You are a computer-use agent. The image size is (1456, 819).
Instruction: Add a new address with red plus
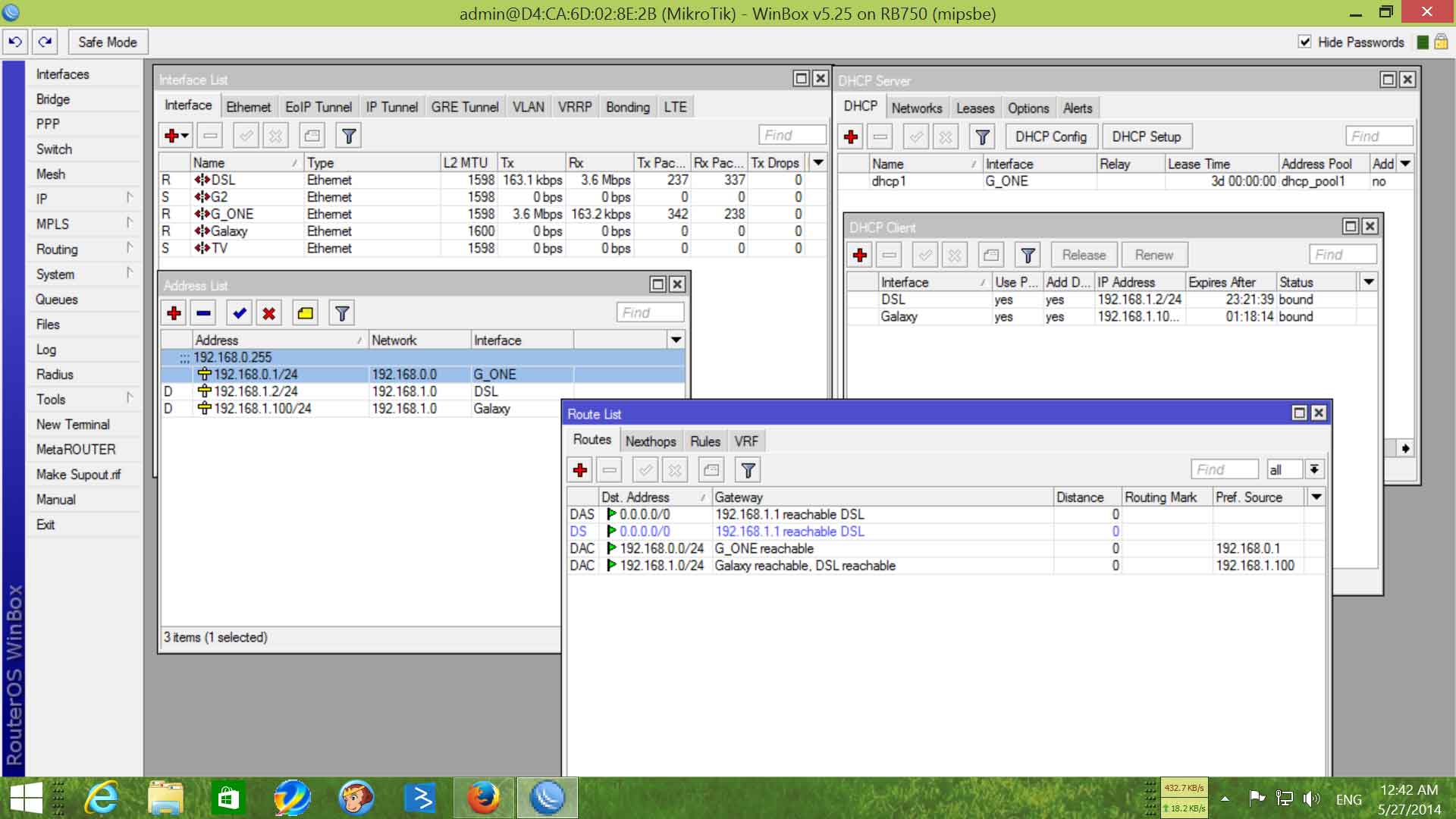pos(174,313)
